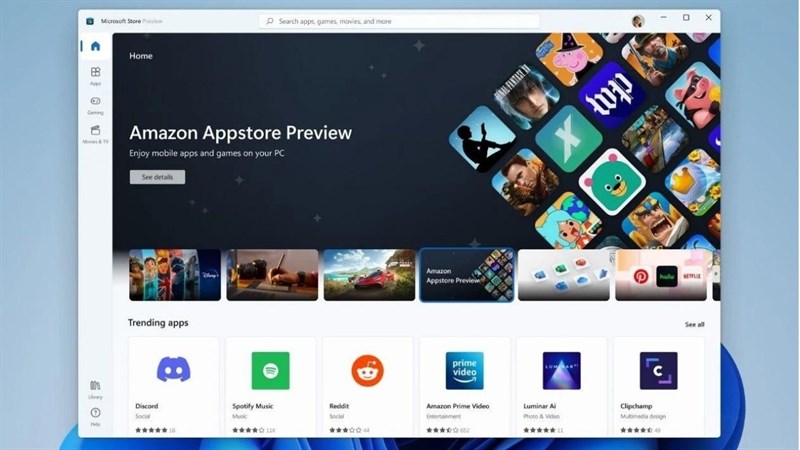Click the Final Fantasy XV tile
This screenshot has width=800, height=450.
527,97
